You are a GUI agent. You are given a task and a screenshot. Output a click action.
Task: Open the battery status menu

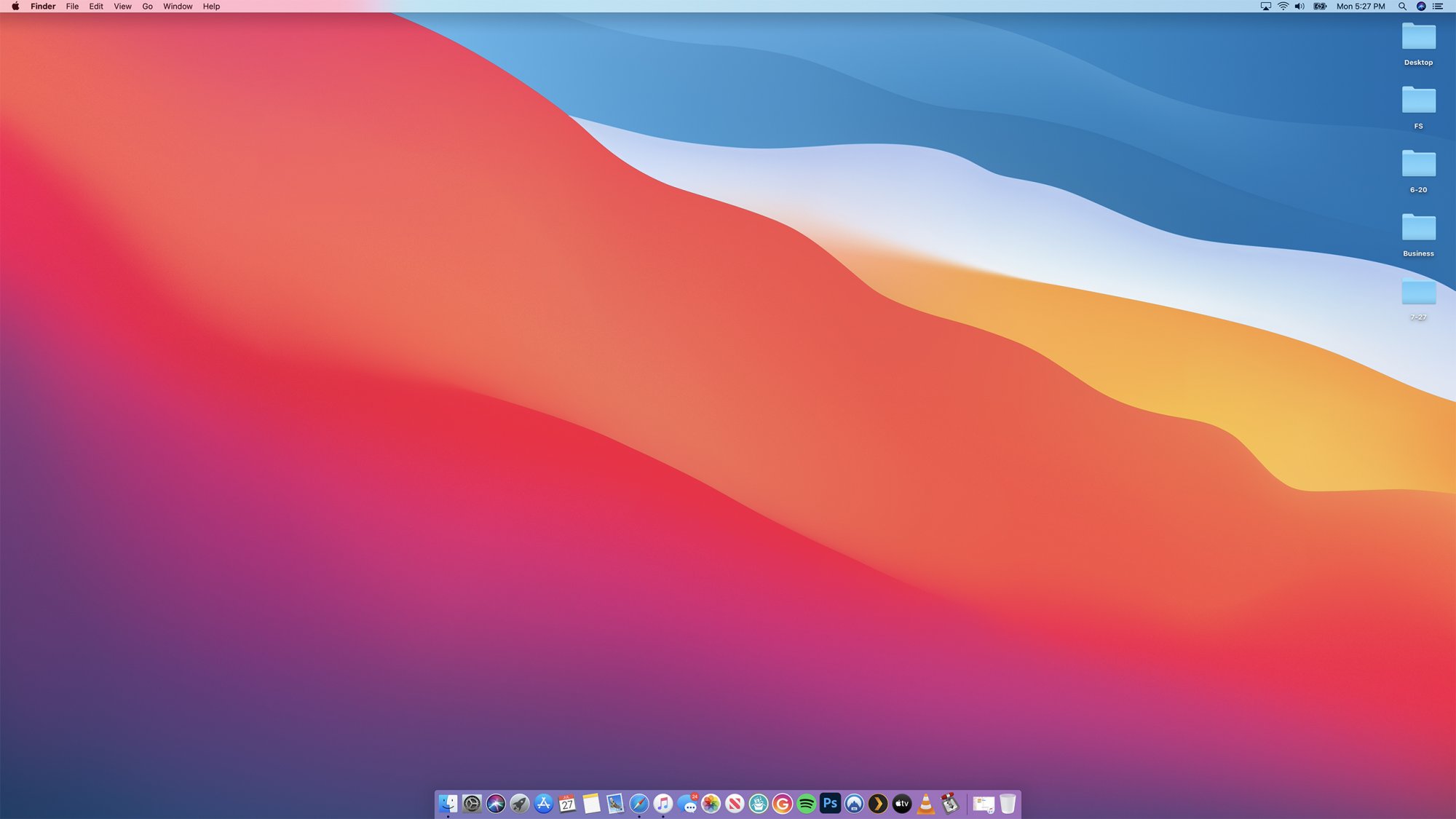tap(1319, 7)
